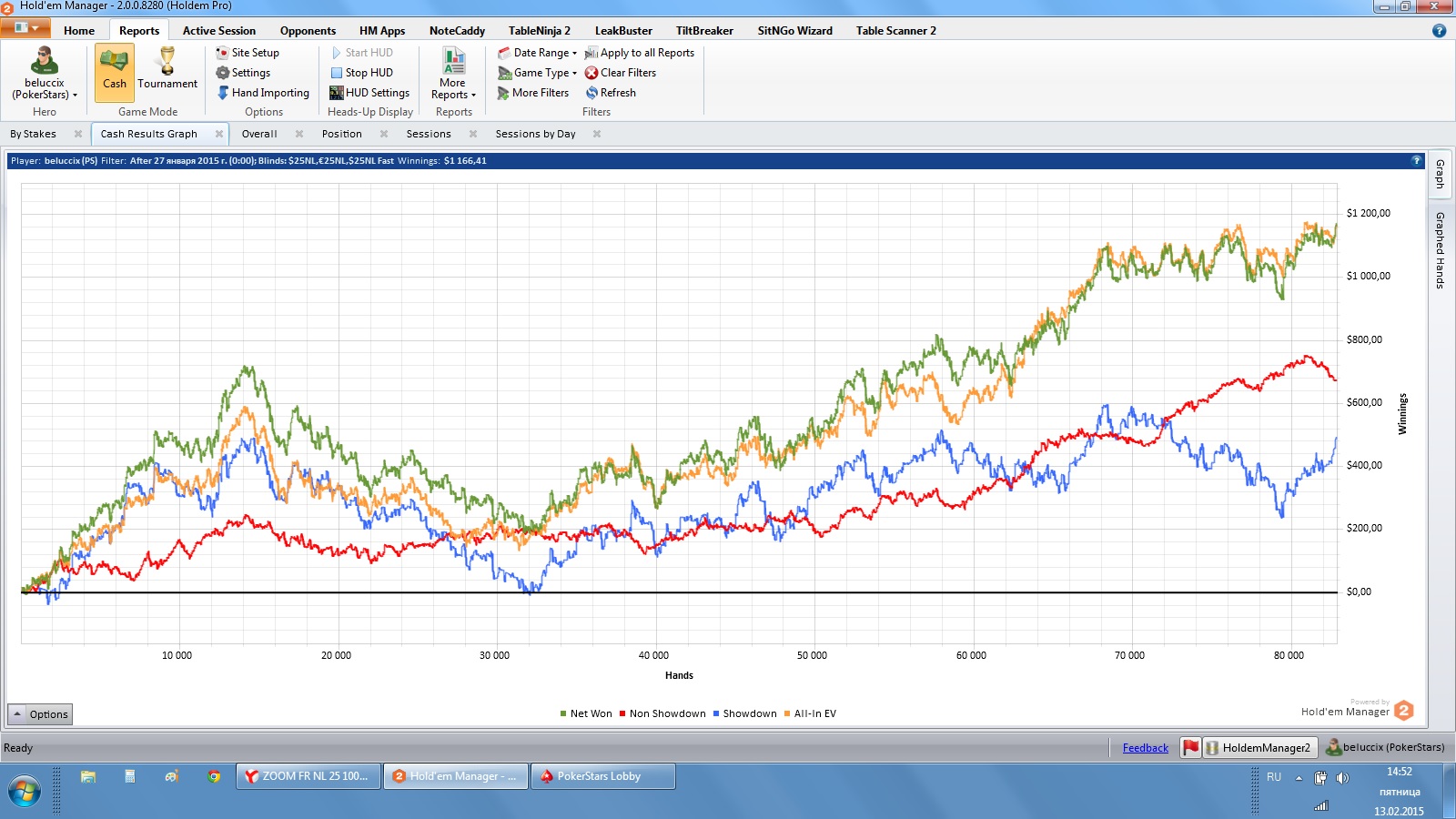This screenshot has width=1456, height=819.
Task: Expand the graph Options panel
Action: pos(39,714)
